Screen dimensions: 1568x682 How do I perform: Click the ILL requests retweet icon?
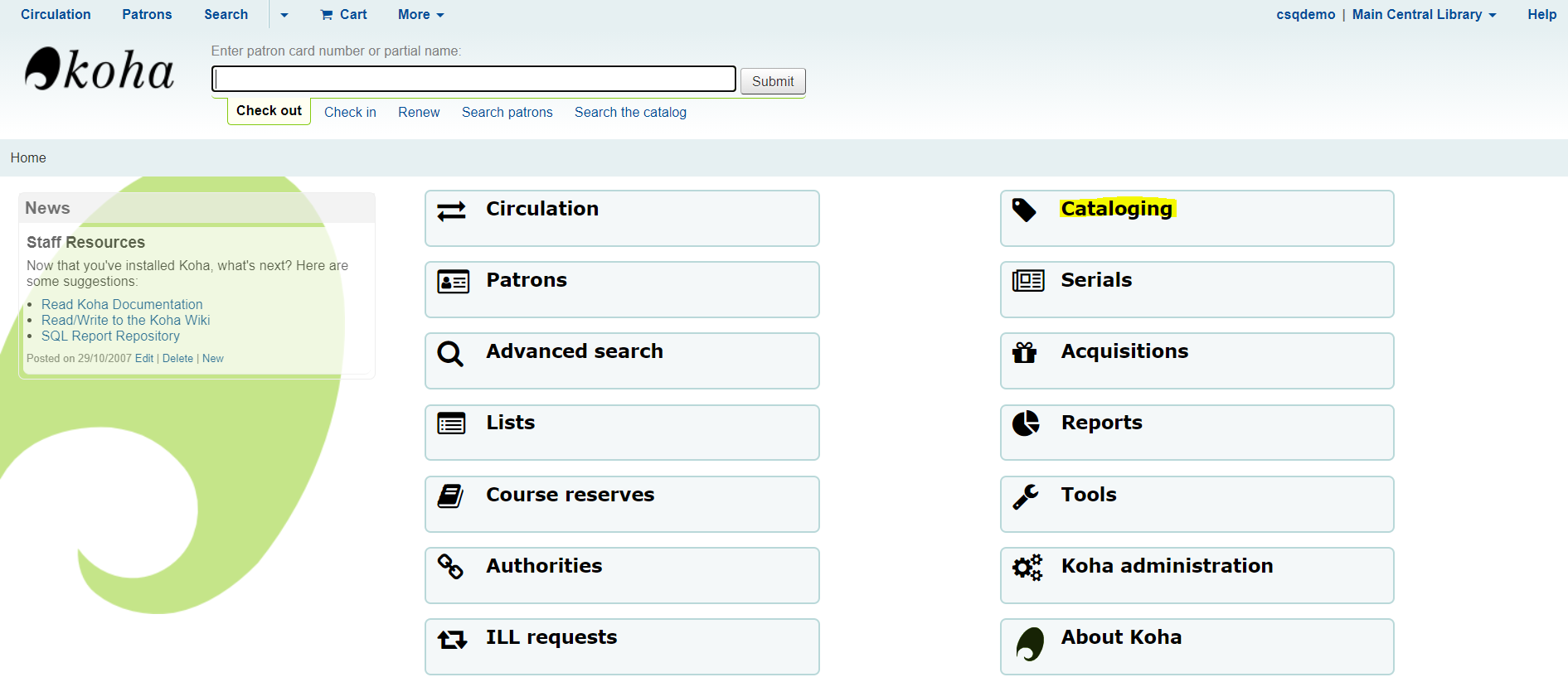click(x=453, y=639)
